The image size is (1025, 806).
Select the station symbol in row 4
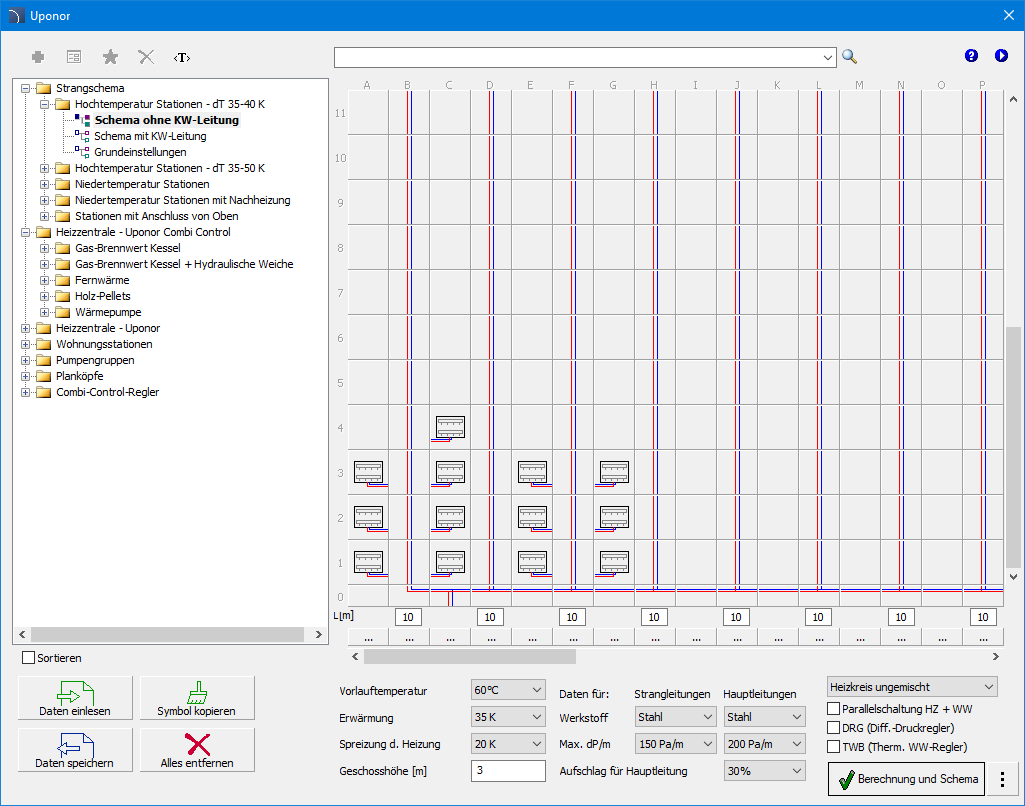450,428
